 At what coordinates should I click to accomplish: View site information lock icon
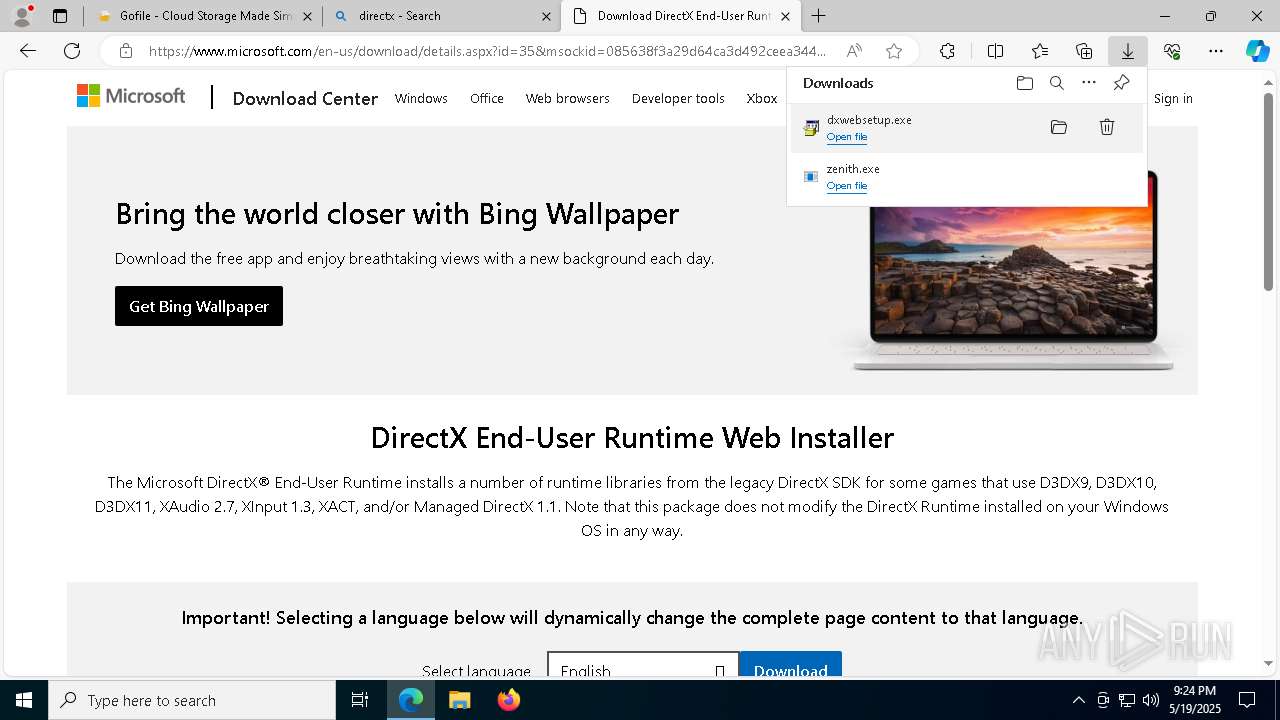pos(125,51)
